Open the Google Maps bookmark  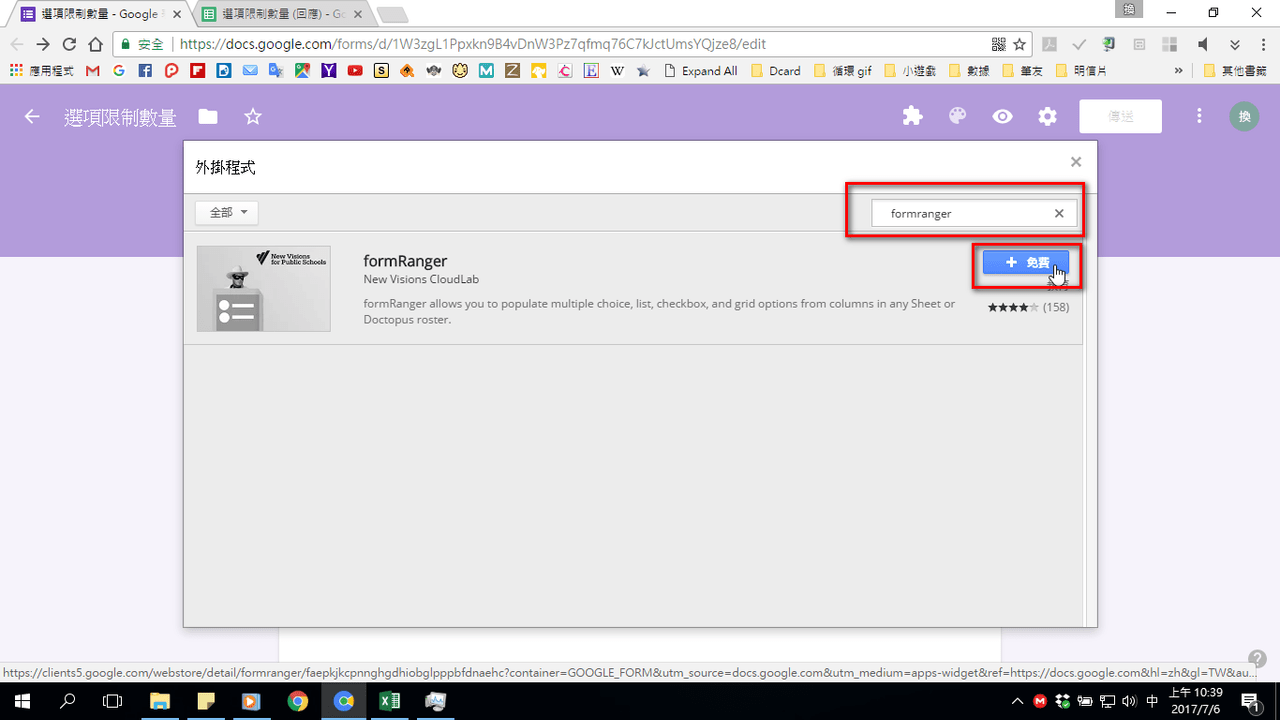(302, 71)
